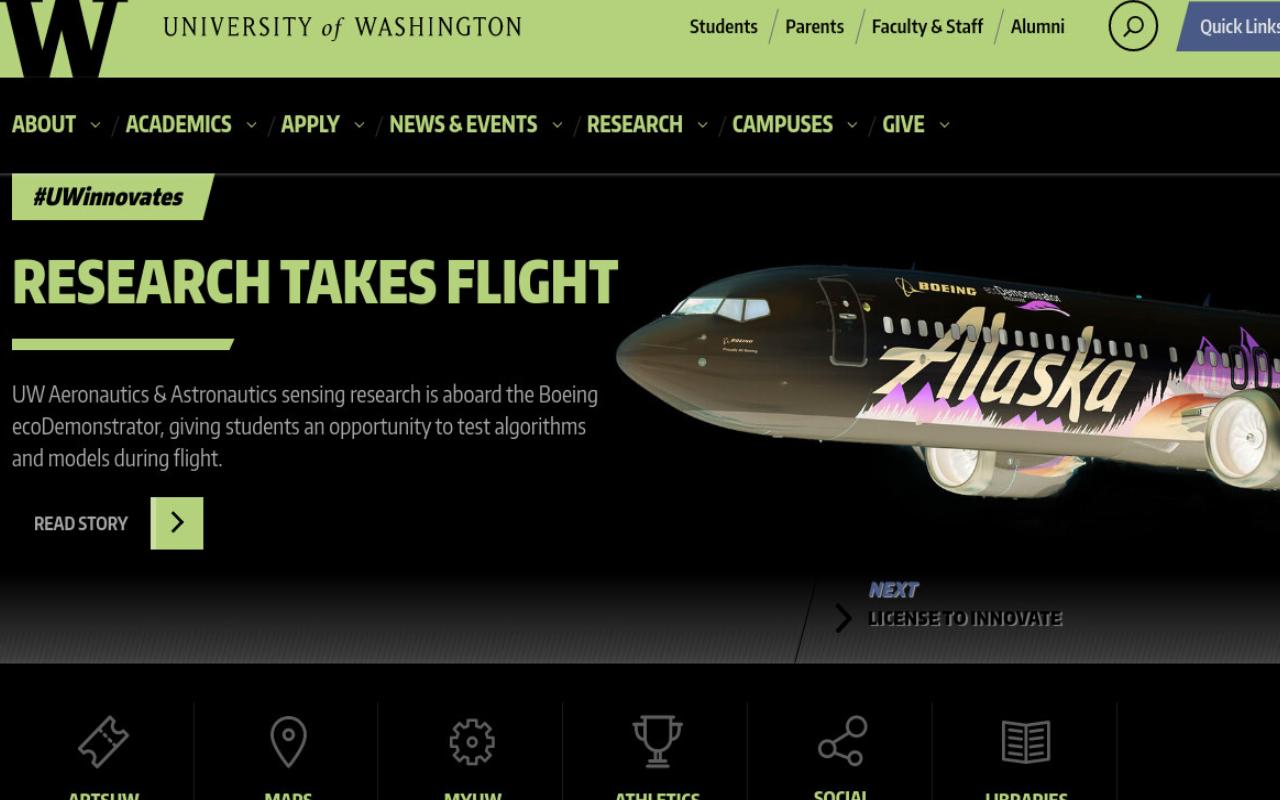Open the MyUW gear icon
Image resolution: width=1280 pixels, height=800 pixels.
coord(472,742)
